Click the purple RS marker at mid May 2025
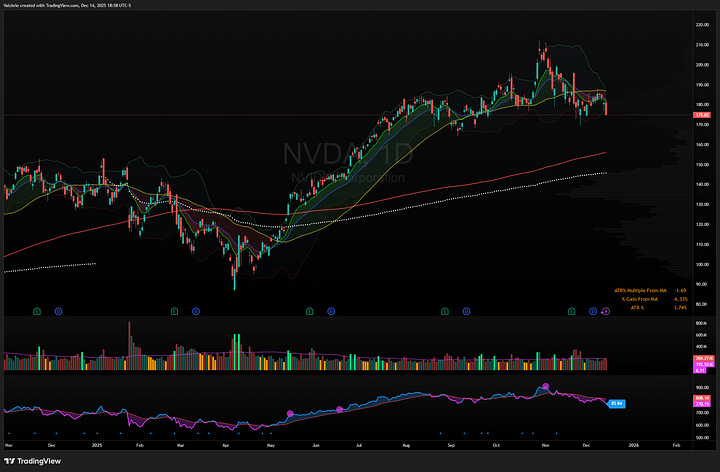The height and width of the screenshot is (472, 720). pyautogui.click(x=290, y=414)
